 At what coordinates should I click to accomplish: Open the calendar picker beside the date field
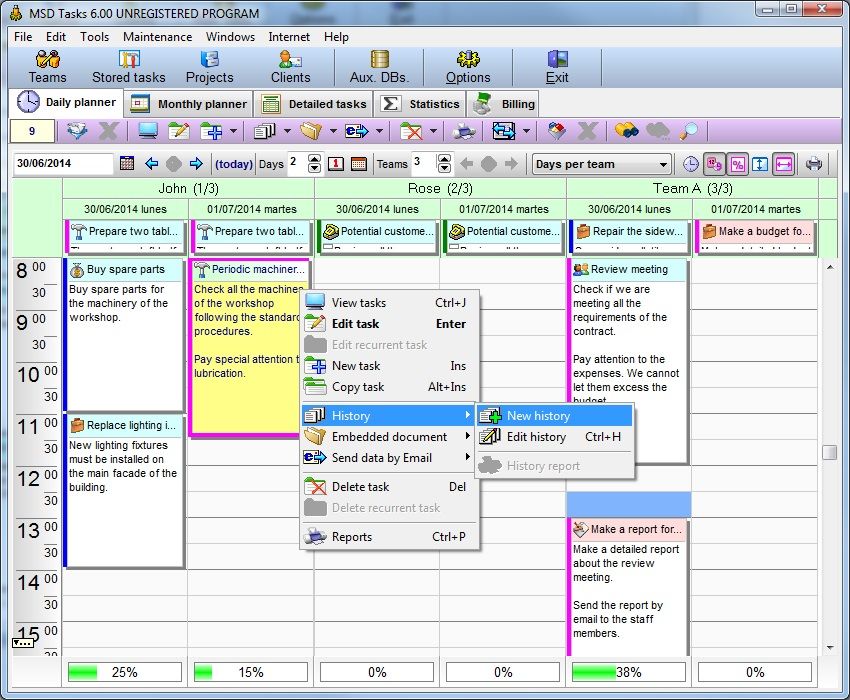click(x=127, y=163)
